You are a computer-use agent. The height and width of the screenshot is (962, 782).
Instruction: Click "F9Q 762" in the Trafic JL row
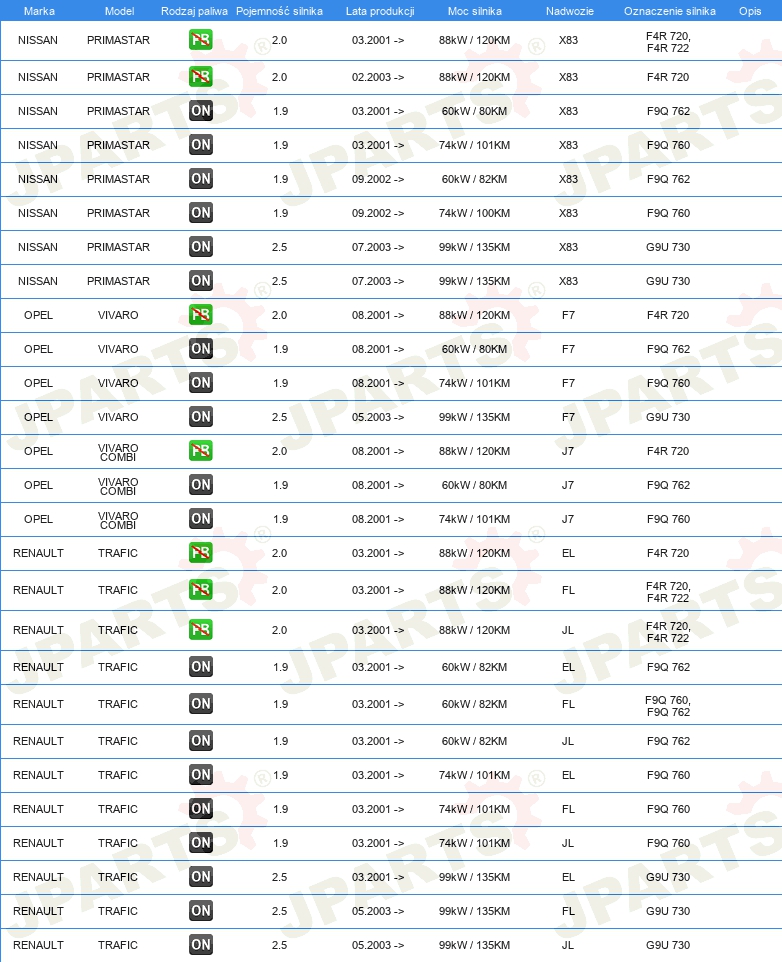click(668, 741)
